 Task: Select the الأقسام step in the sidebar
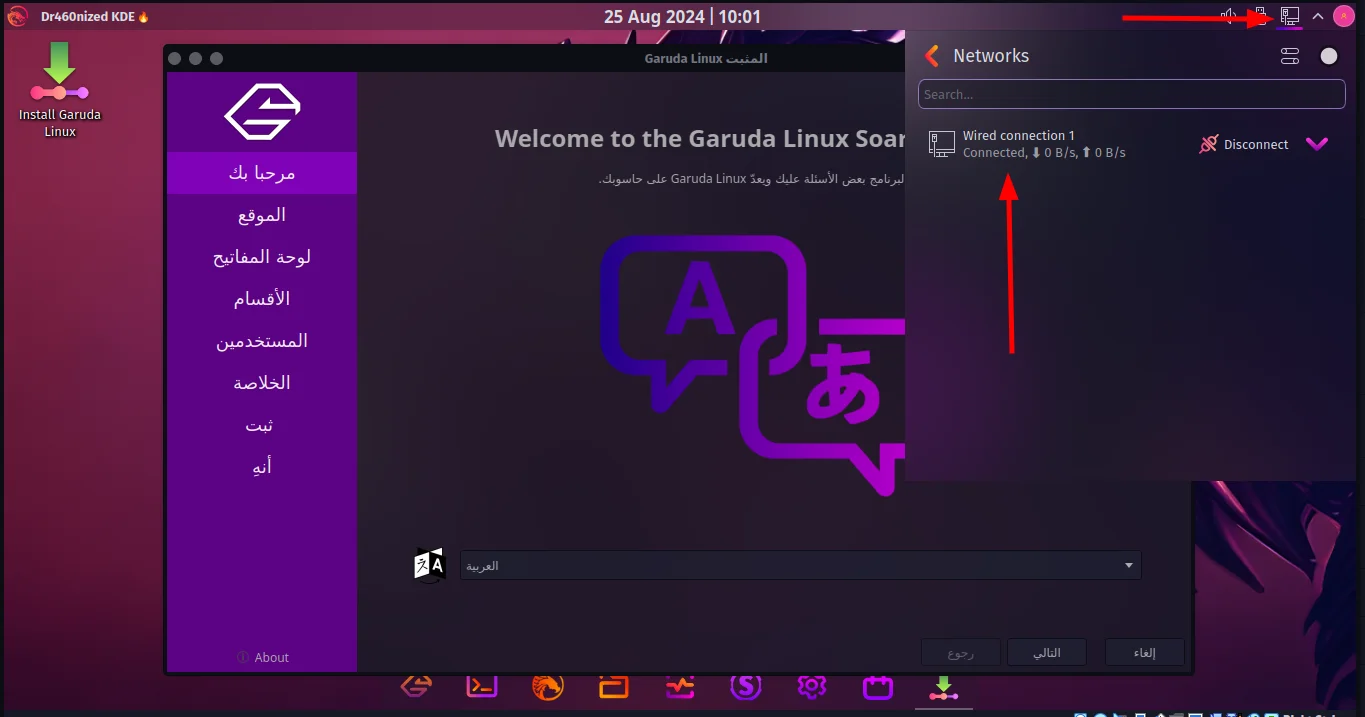262,299
